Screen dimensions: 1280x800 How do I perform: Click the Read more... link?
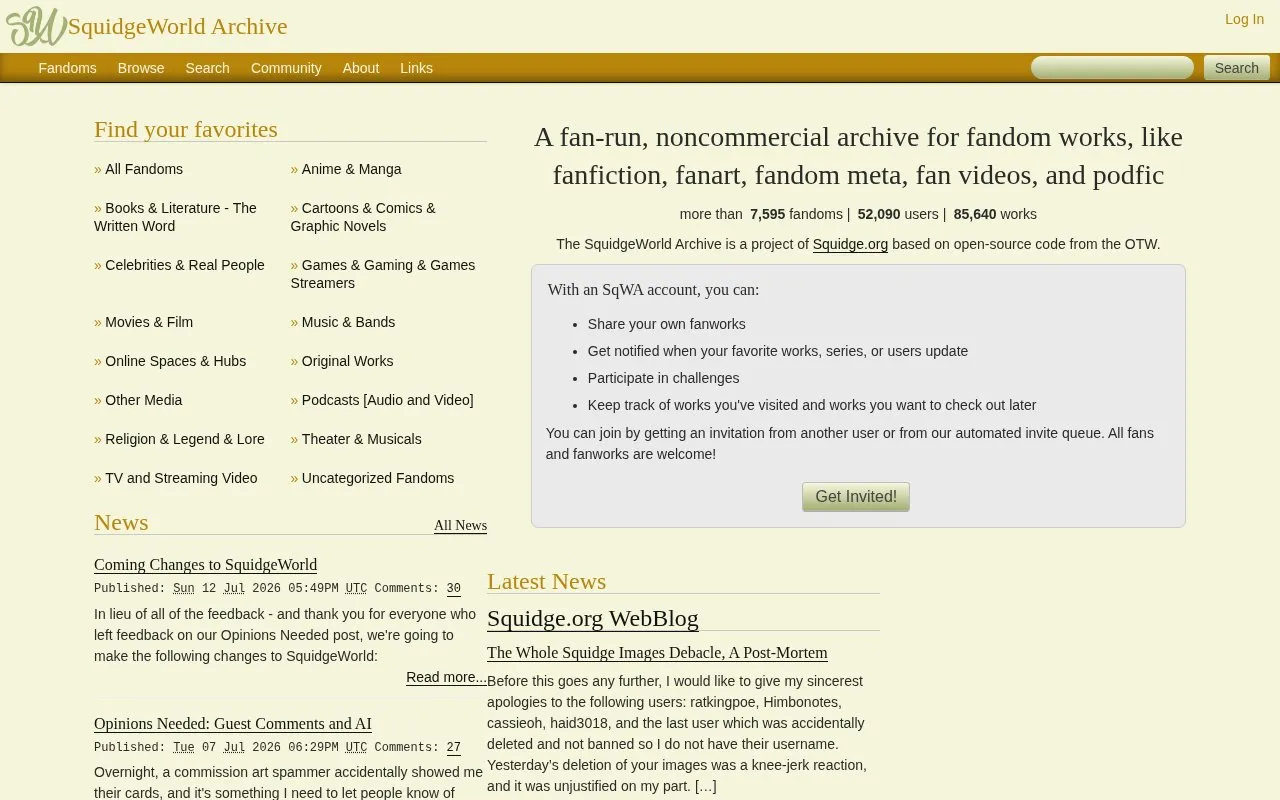tap(446, 677)
